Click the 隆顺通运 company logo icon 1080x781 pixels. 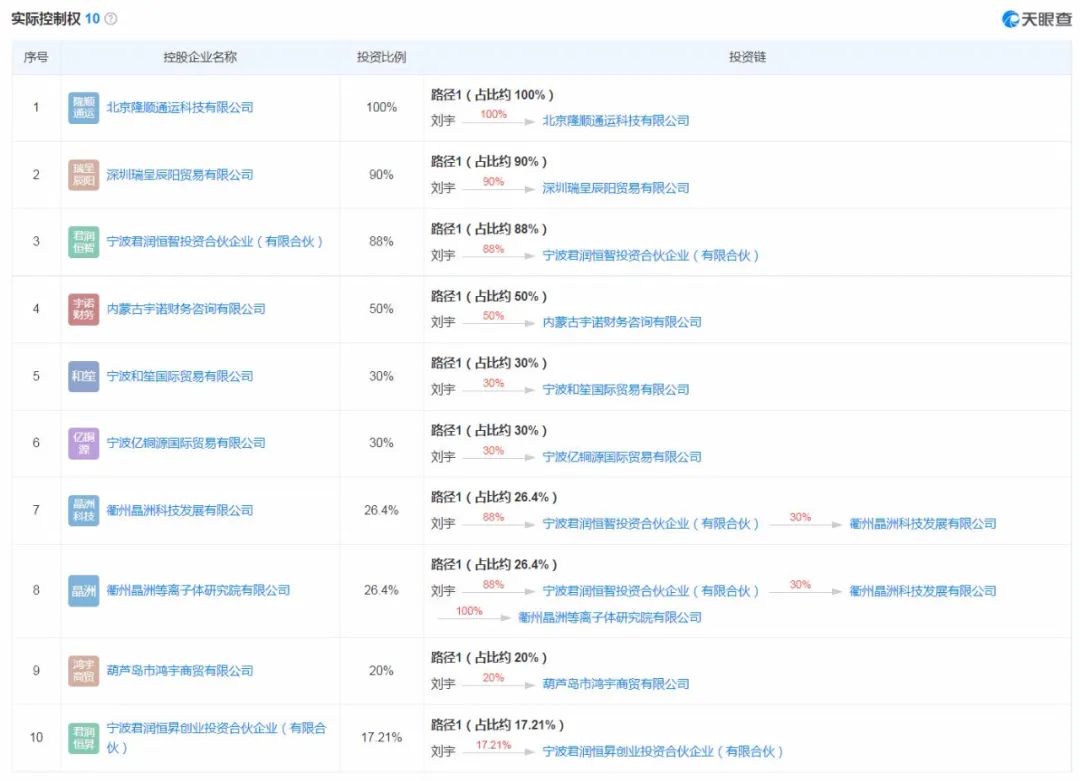(83, 107)
